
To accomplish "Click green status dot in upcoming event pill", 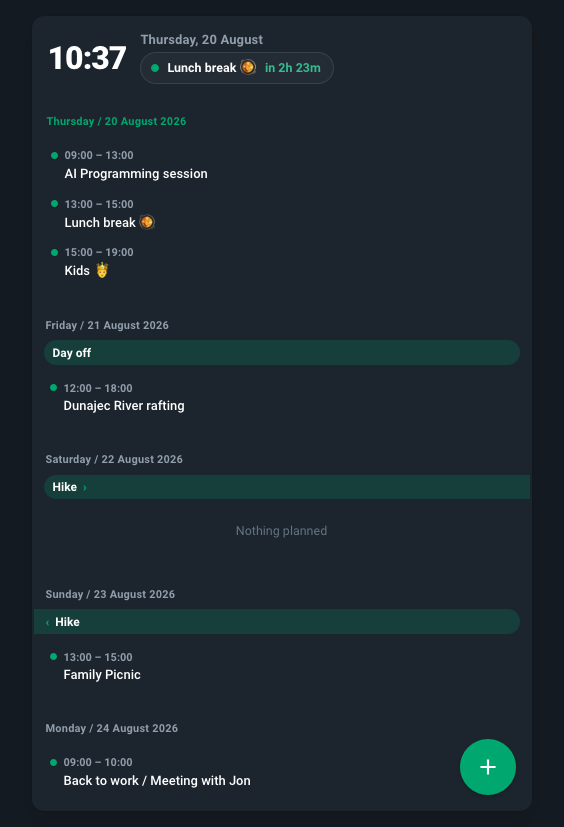I will tap(155, 68).
